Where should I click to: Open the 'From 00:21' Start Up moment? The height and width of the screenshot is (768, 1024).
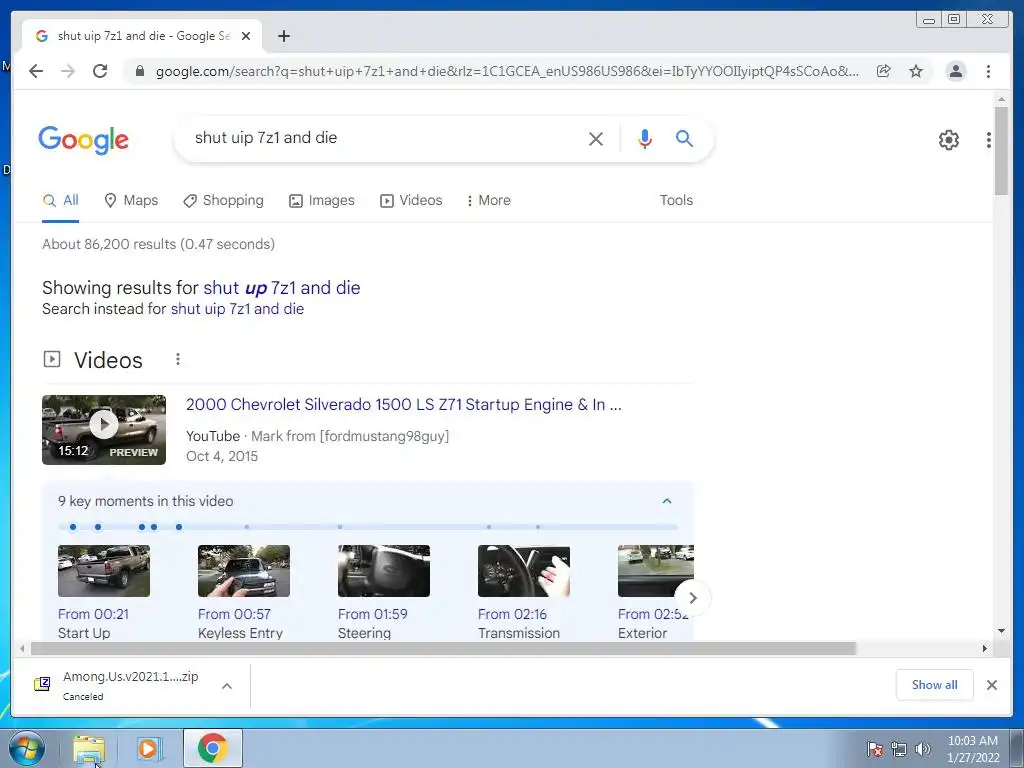pos(104,592)
